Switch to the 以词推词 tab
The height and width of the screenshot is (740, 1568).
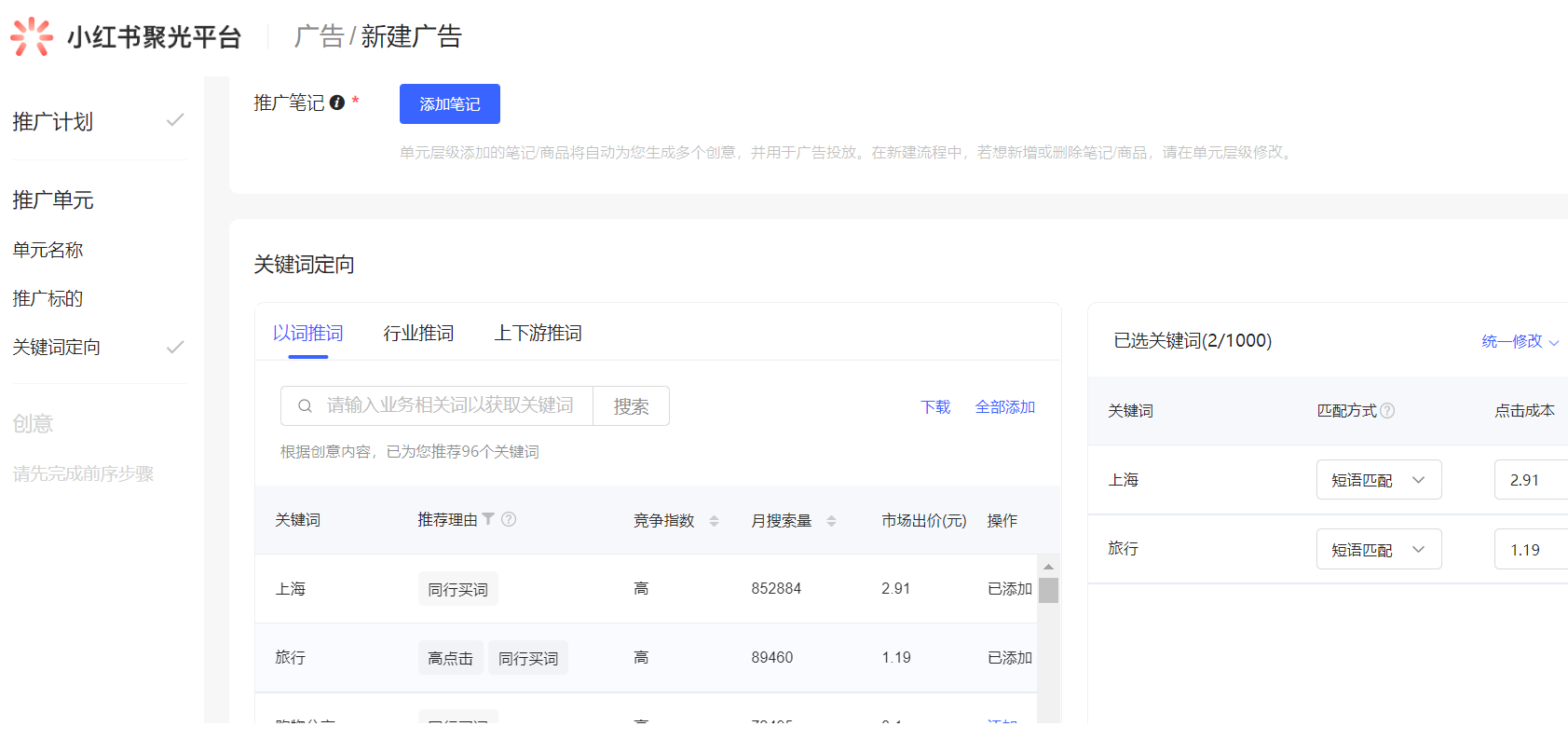tap(308, 333)
